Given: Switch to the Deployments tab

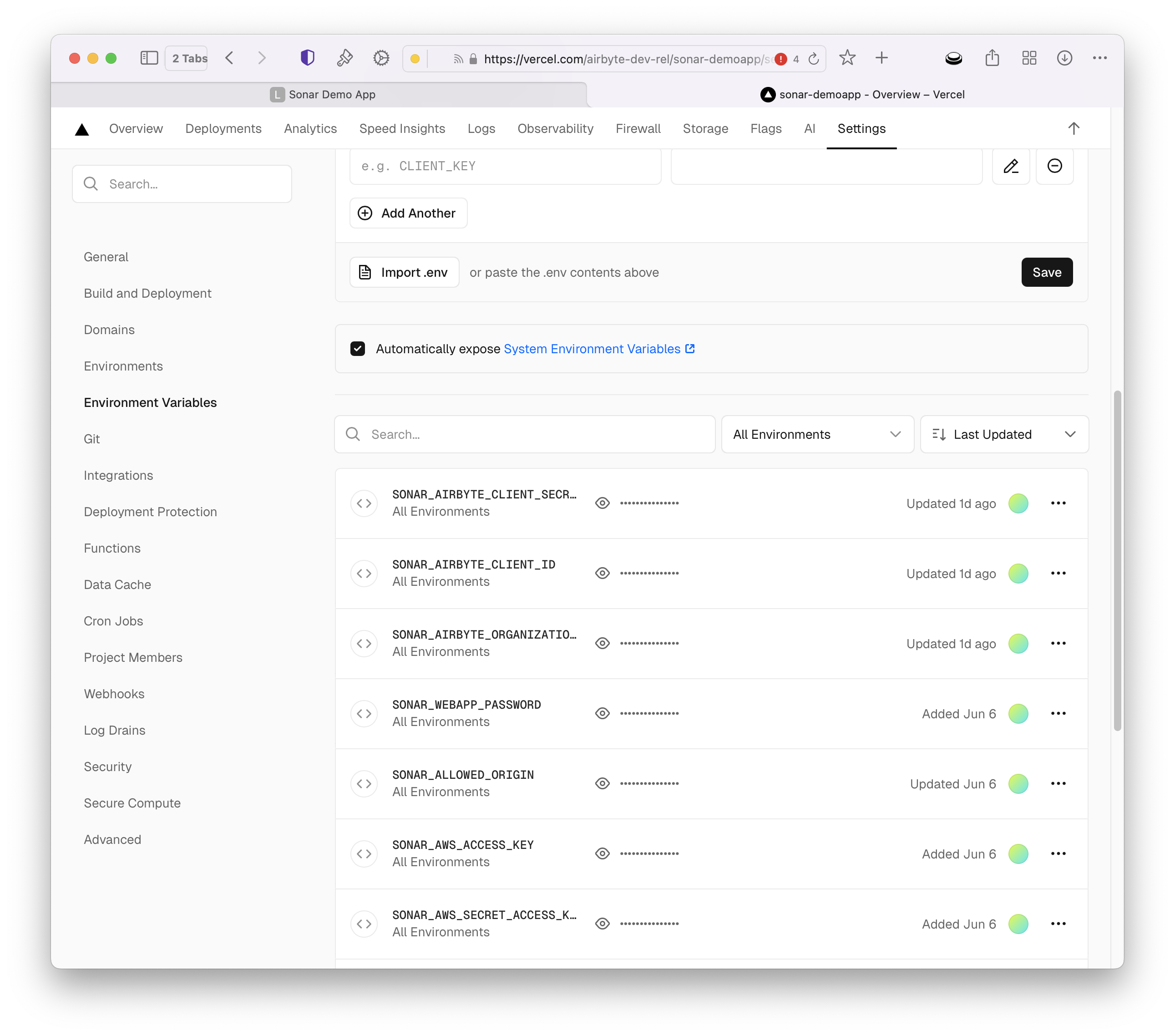Looking at the screenshot, I should (223, 129).
